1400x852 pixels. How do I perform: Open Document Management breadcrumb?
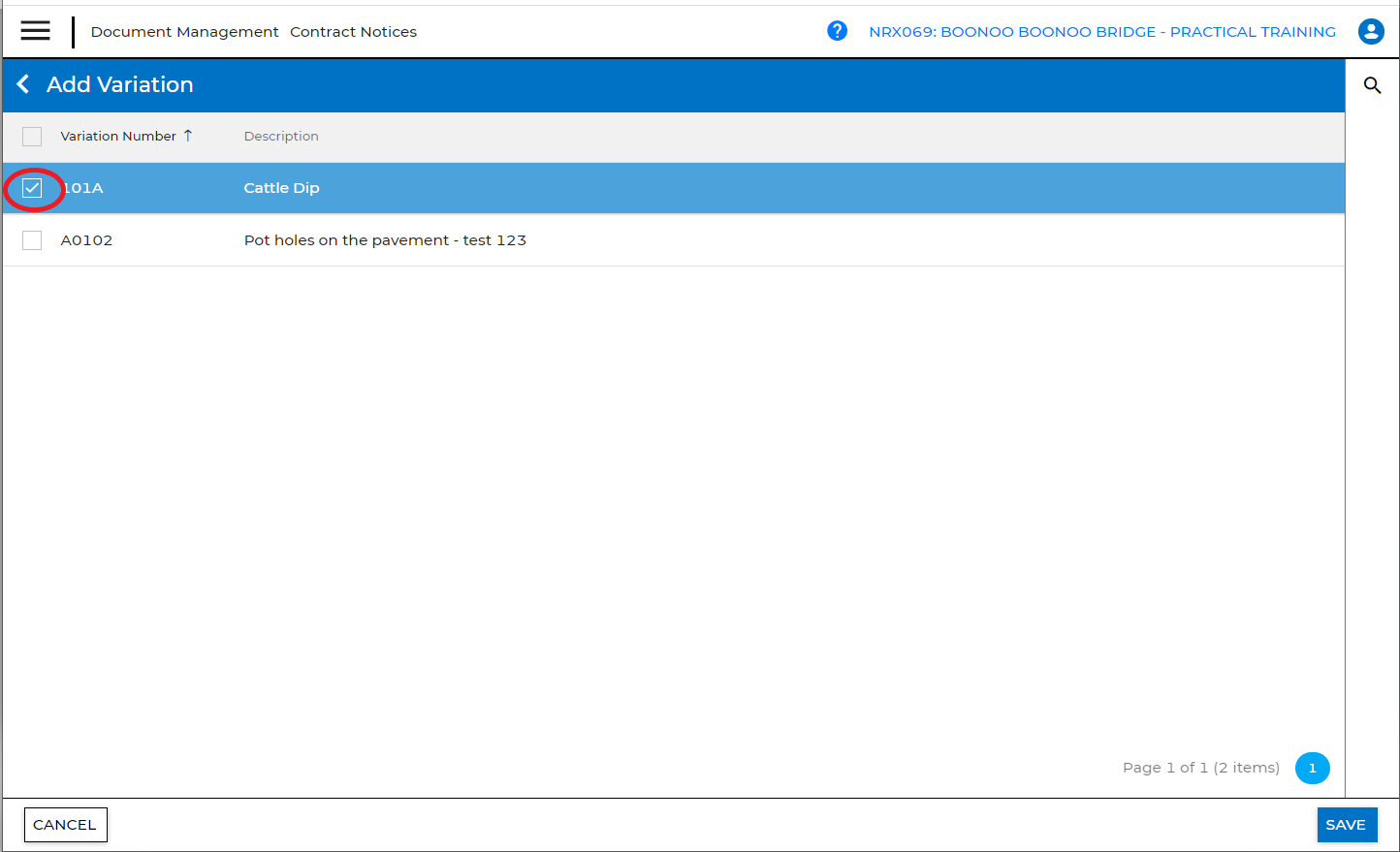click(184, 32)
